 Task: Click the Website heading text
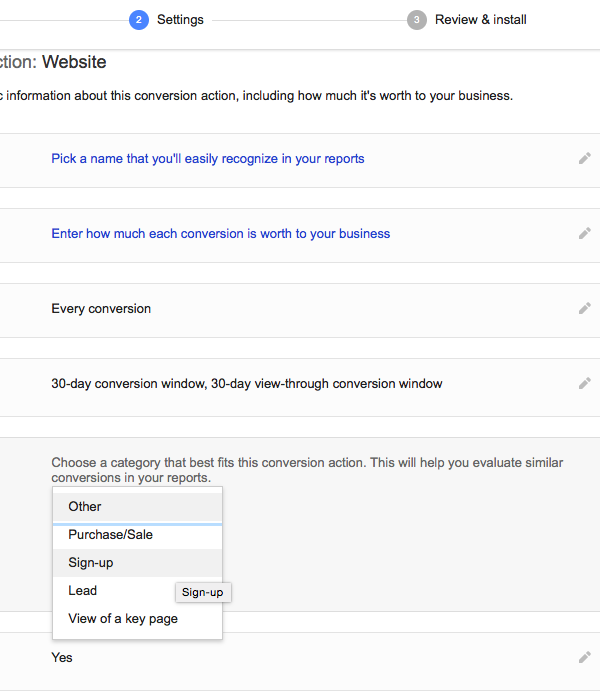pyautogui.click(x=74, y=62)
